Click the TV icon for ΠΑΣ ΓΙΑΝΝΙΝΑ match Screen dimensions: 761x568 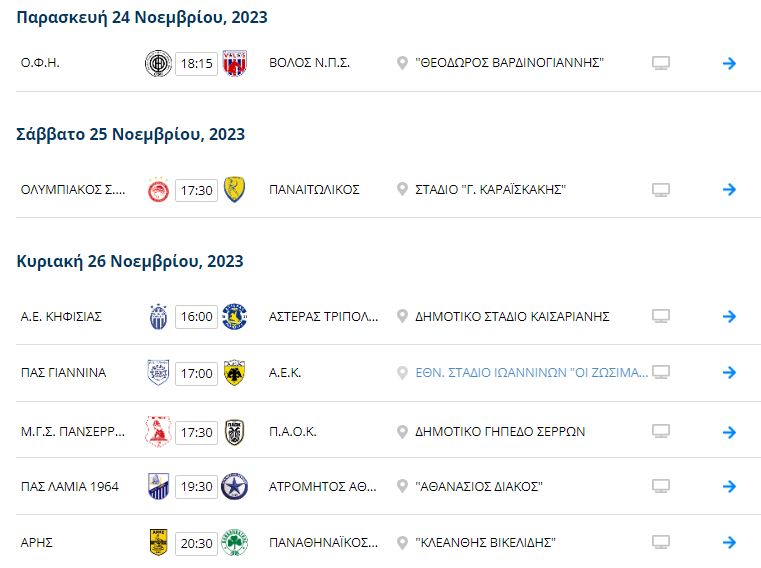(x=661, y=372)
